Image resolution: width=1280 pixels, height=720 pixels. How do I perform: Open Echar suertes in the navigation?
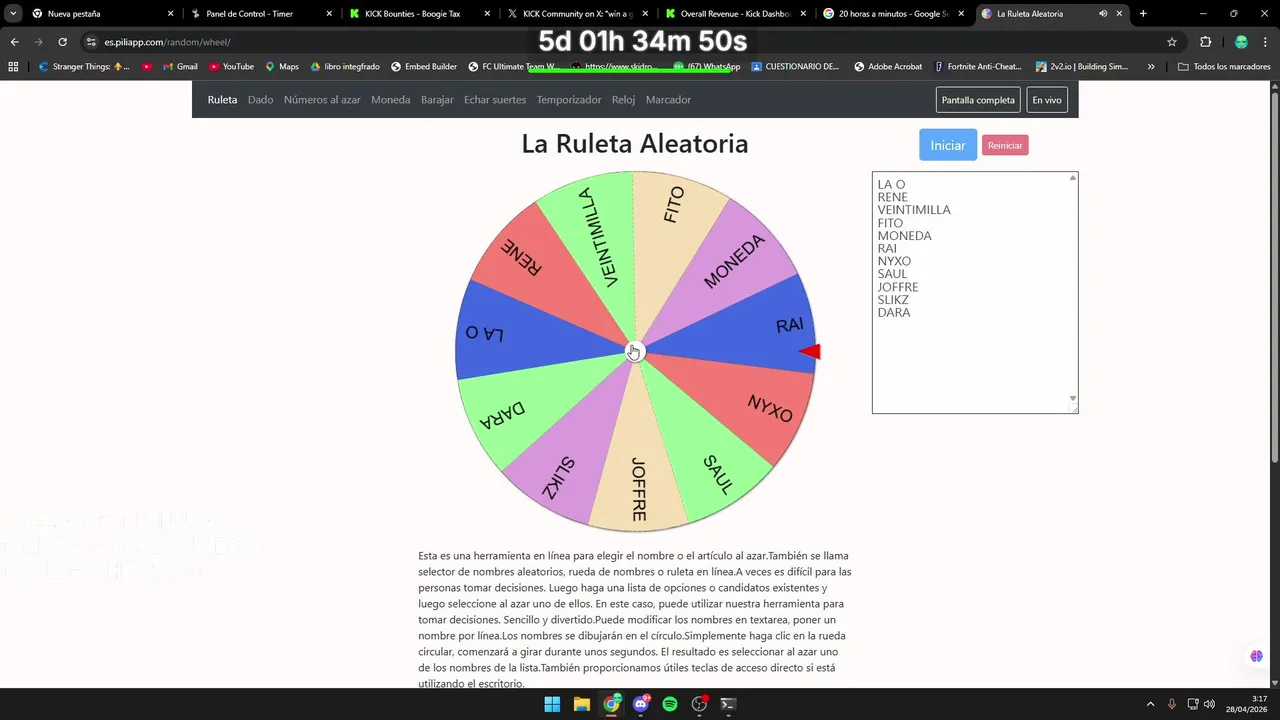495,100
